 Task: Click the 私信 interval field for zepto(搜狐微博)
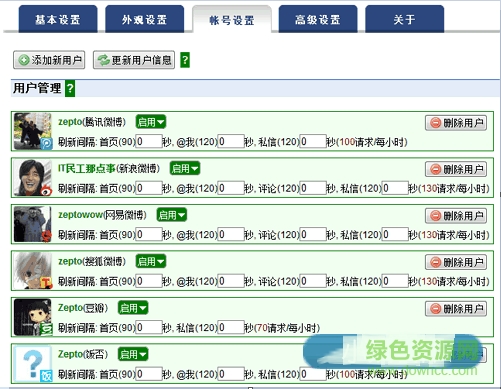[395, 281]
